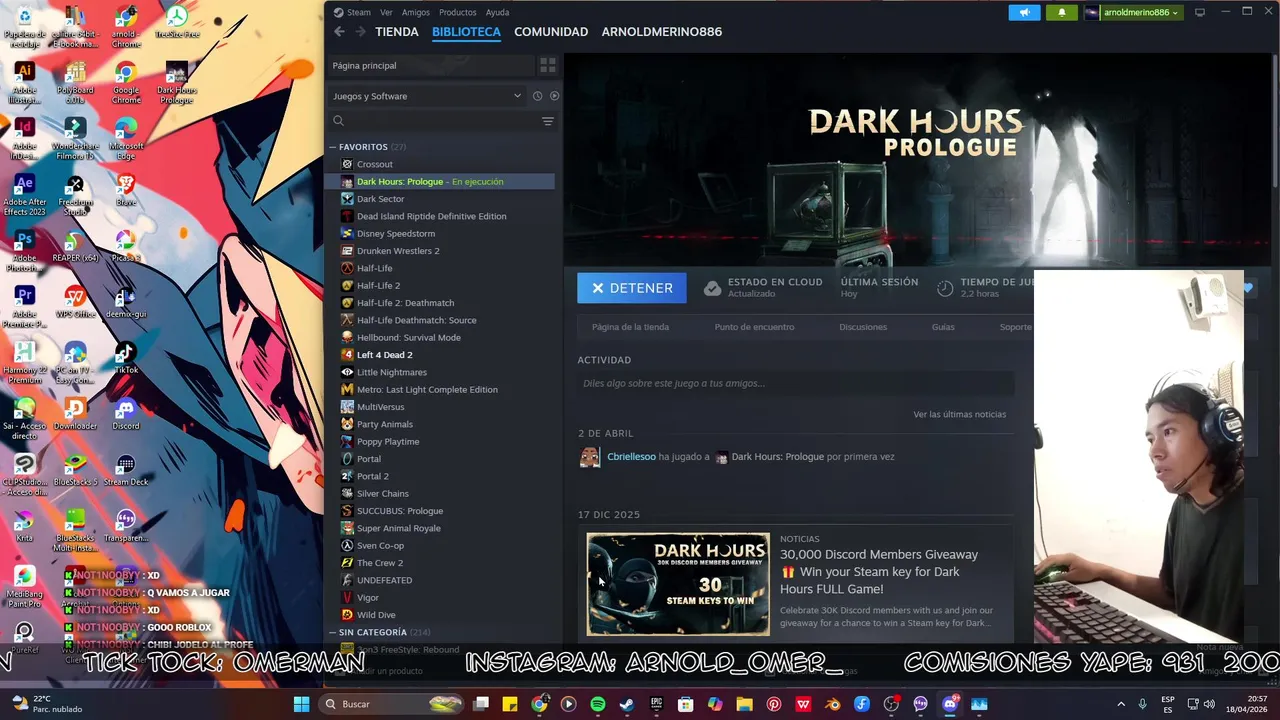Open Cbriellesoo's profile link
Viewport: 1280px width, 720px height.
pyautogui.click(x=632, y=457)
